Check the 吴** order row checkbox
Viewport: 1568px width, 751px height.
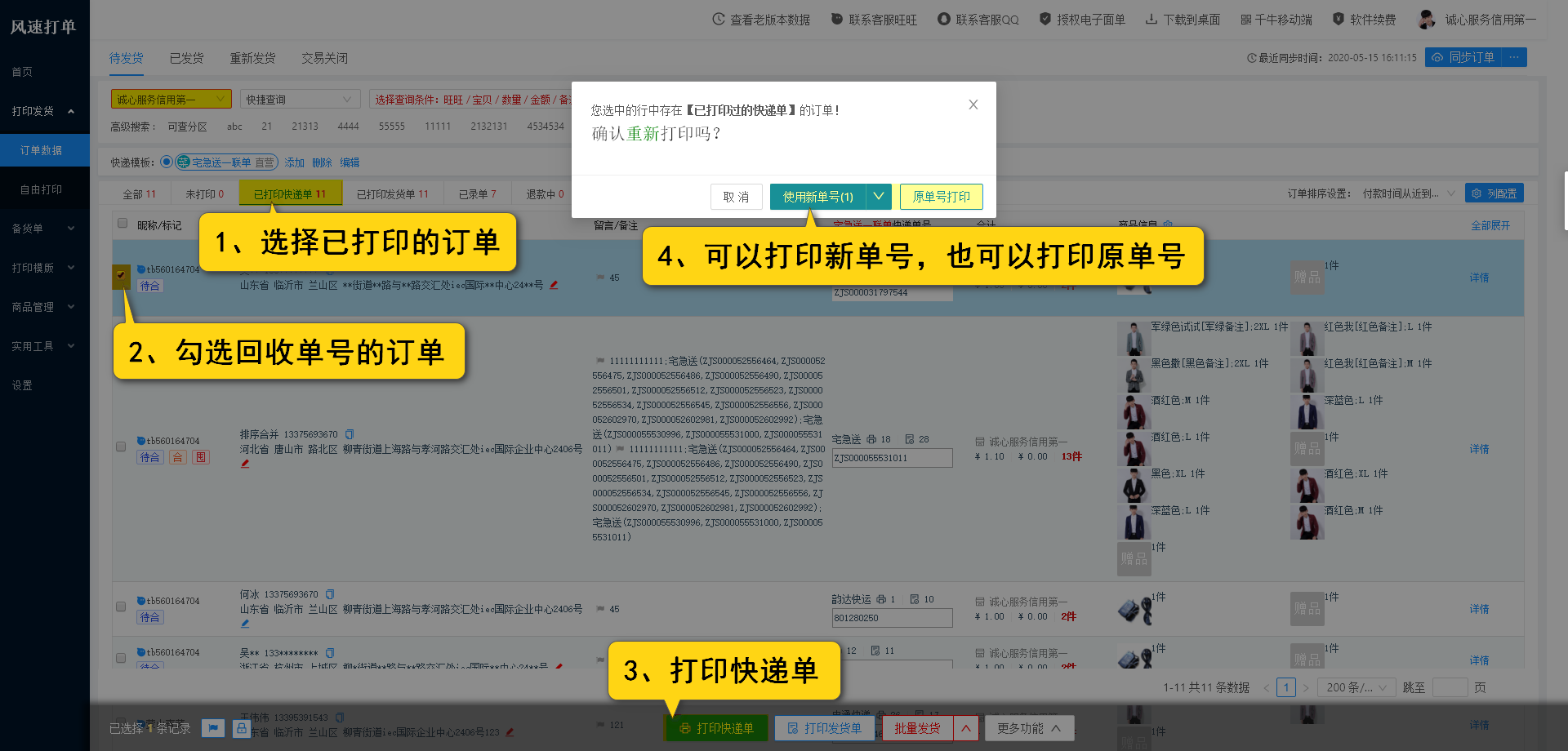(x=121, y=658)
